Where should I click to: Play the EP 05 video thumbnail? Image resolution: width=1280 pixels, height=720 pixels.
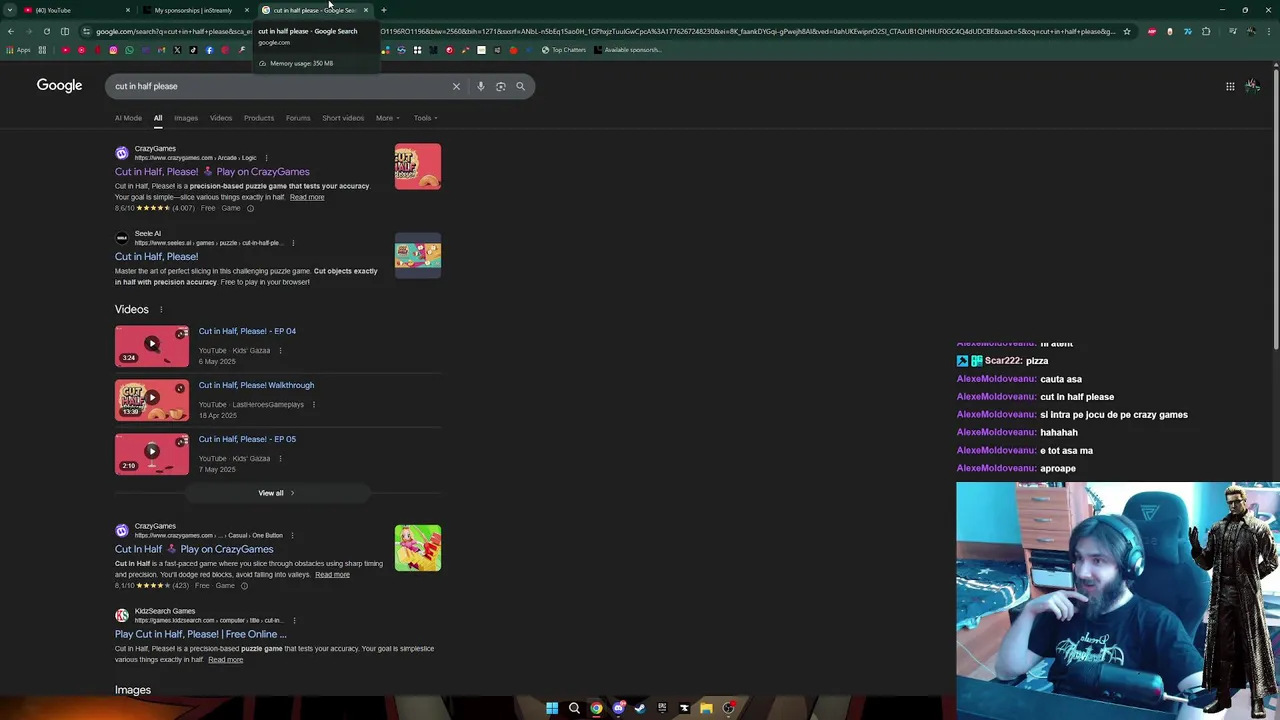click(x=152, y=453)
